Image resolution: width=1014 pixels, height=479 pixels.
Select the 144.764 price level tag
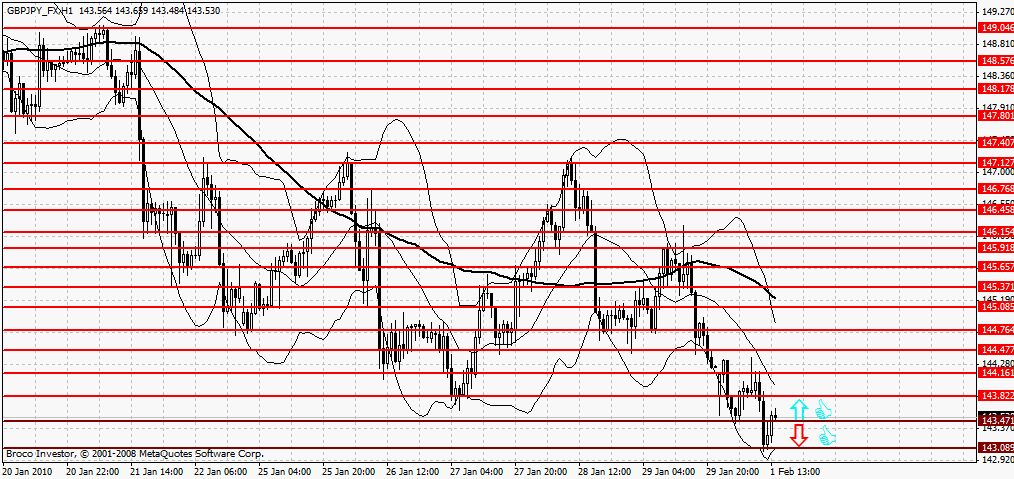[x=994, y=329]
